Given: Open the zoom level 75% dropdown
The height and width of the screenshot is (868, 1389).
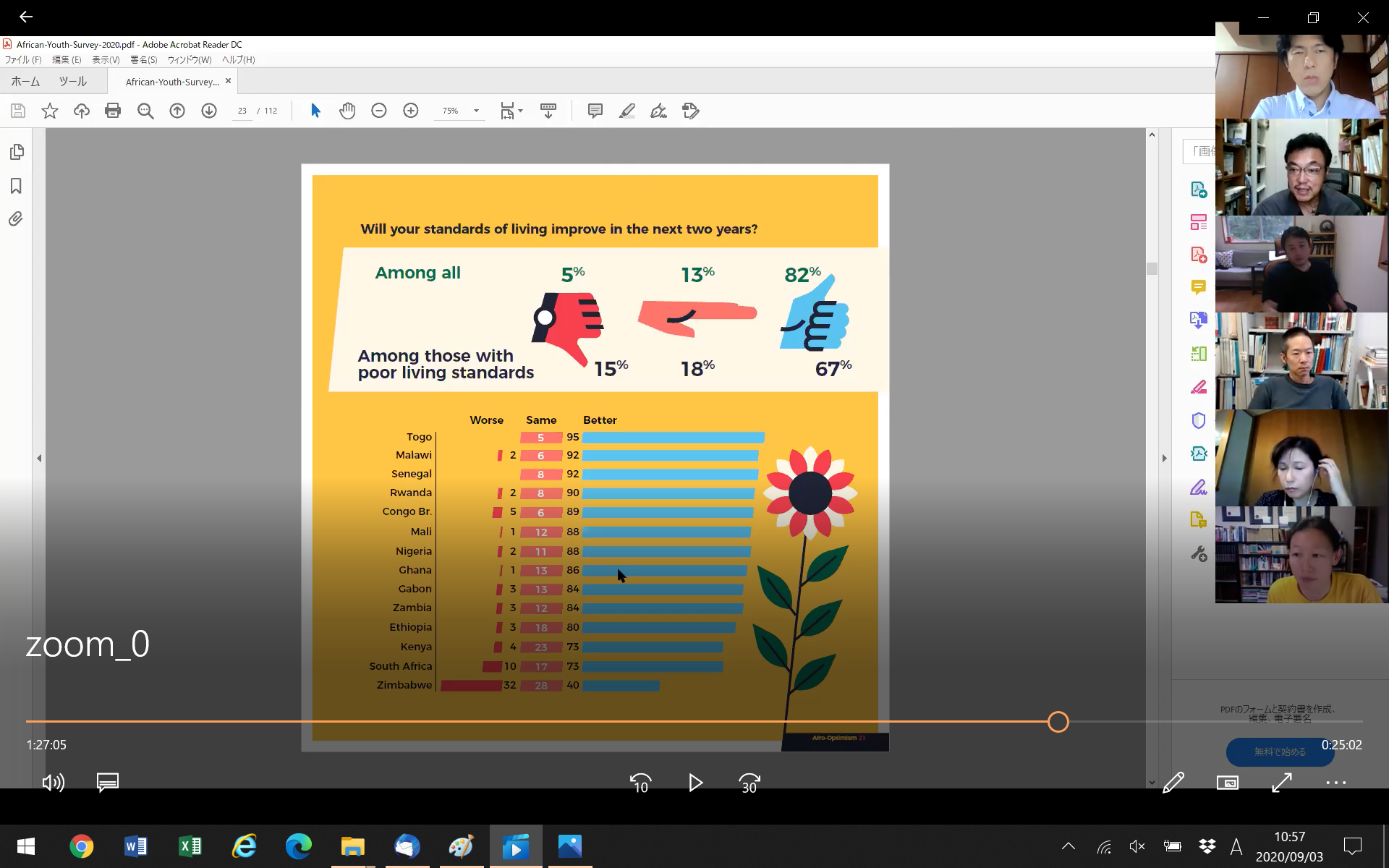Looking at the screenshot, I should click(x=476, y=111).
